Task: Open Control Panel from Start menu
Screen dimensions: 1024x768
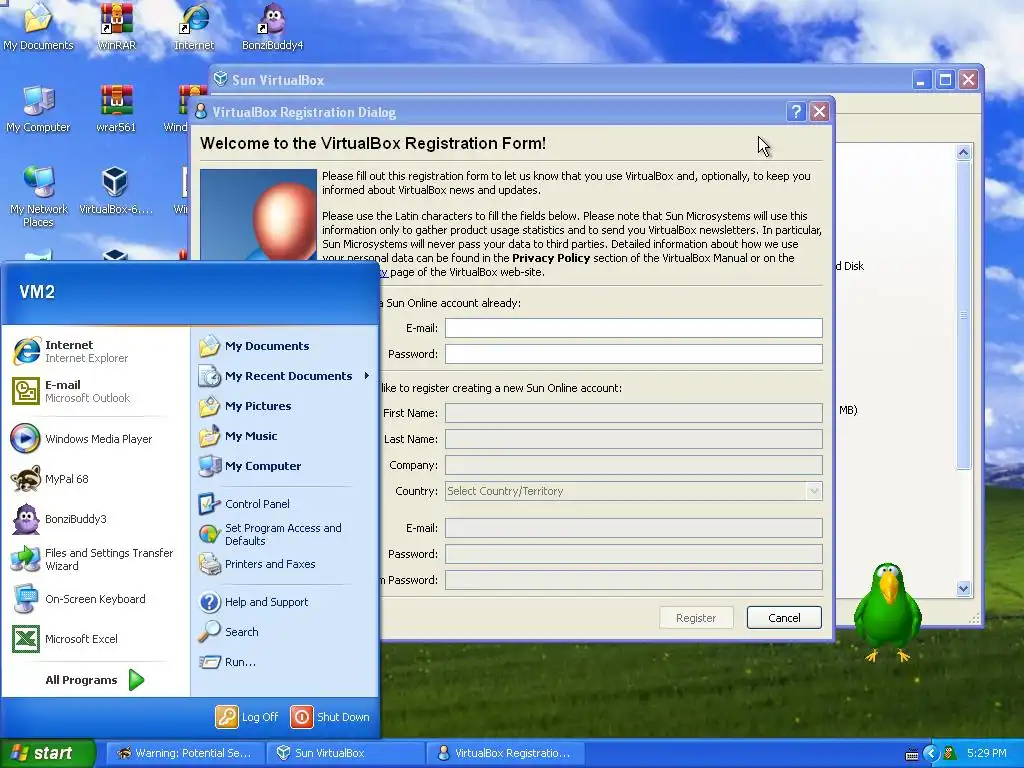Action: pyautogui.click(x=285, y=504)
